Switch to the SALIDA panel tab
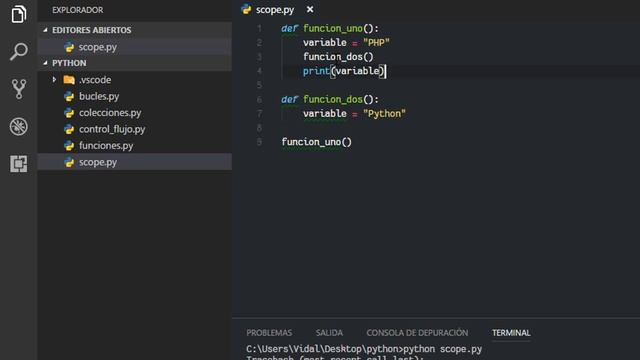The width and height of the screenshot is (640, 360). (329, 333)
